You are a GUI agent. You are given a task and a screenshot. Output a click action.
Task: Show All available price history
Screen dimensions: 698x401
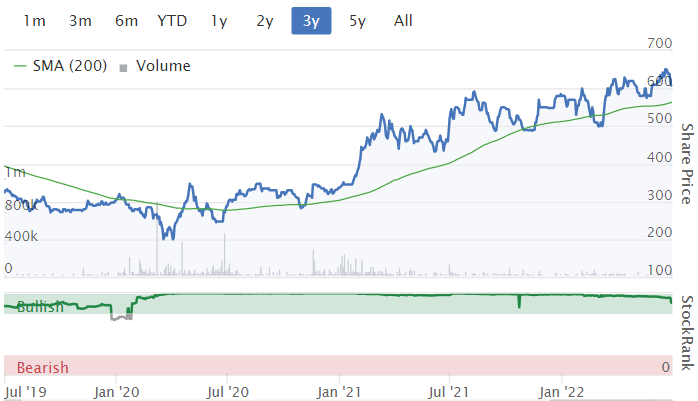click(x=403, y=20)
